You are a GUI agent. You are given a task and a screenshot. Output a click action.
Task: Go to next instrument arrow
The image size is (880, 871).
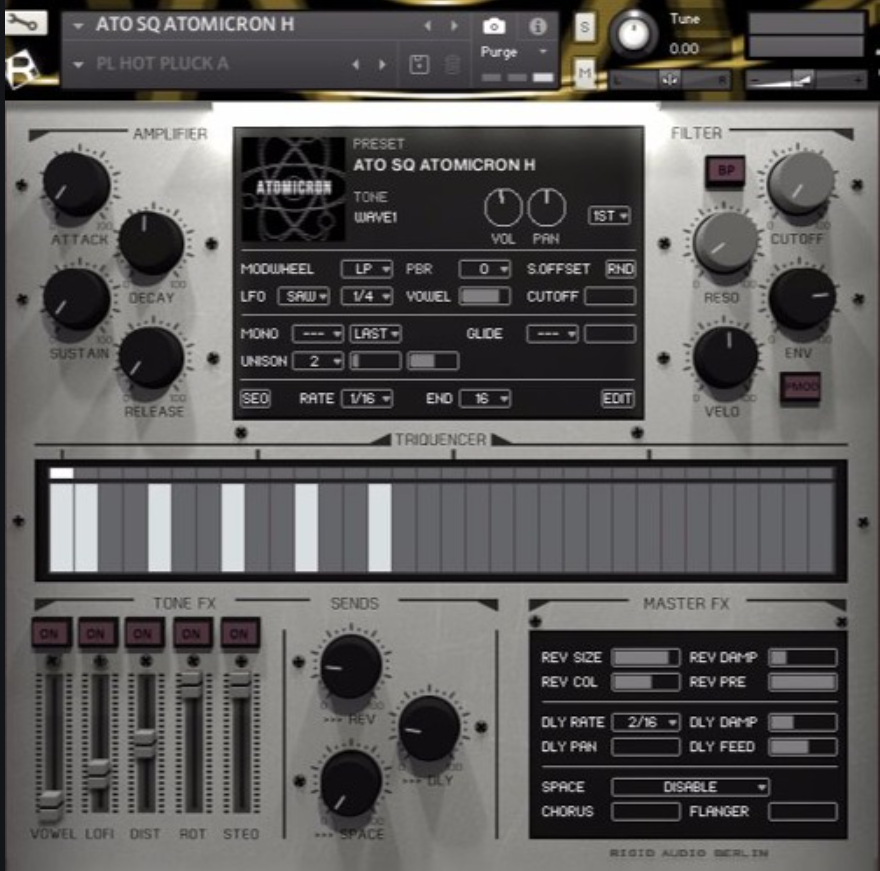coord(453,26)
